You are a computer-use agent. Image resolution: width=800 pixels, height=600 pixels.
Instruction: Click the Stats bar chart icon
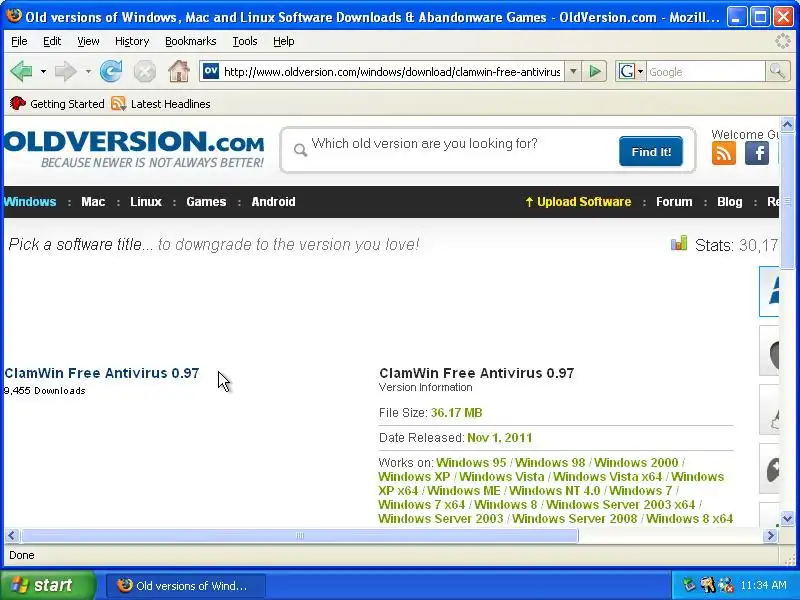pos(679,243)
